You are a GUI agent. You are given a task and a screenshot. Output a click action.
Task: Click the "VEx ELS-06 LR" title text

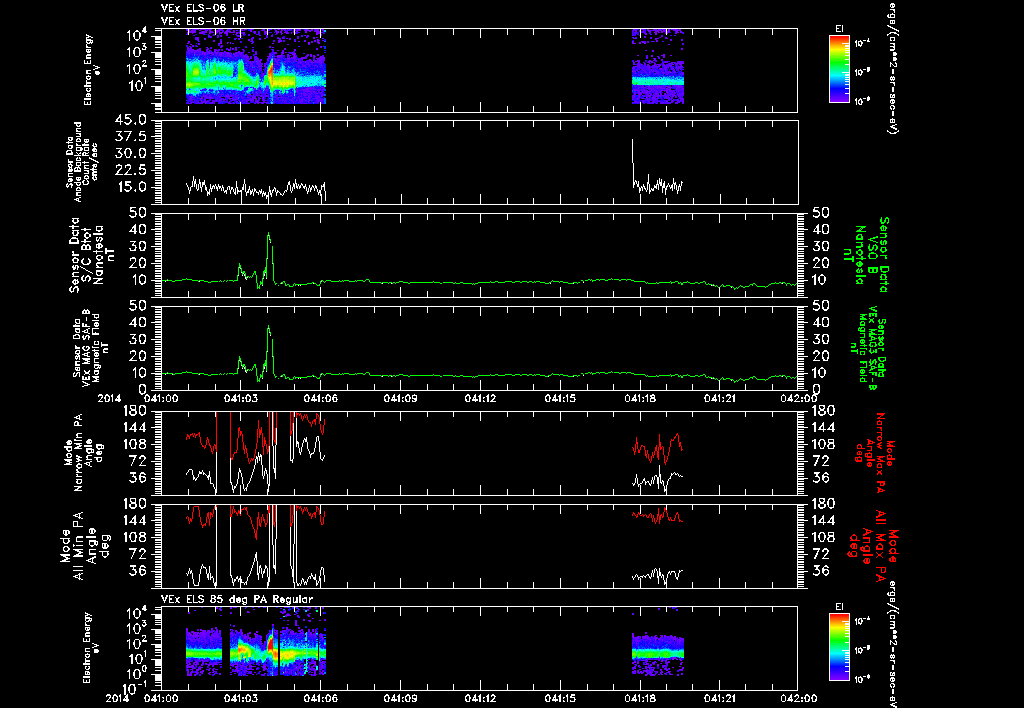[x=203, y=8]
